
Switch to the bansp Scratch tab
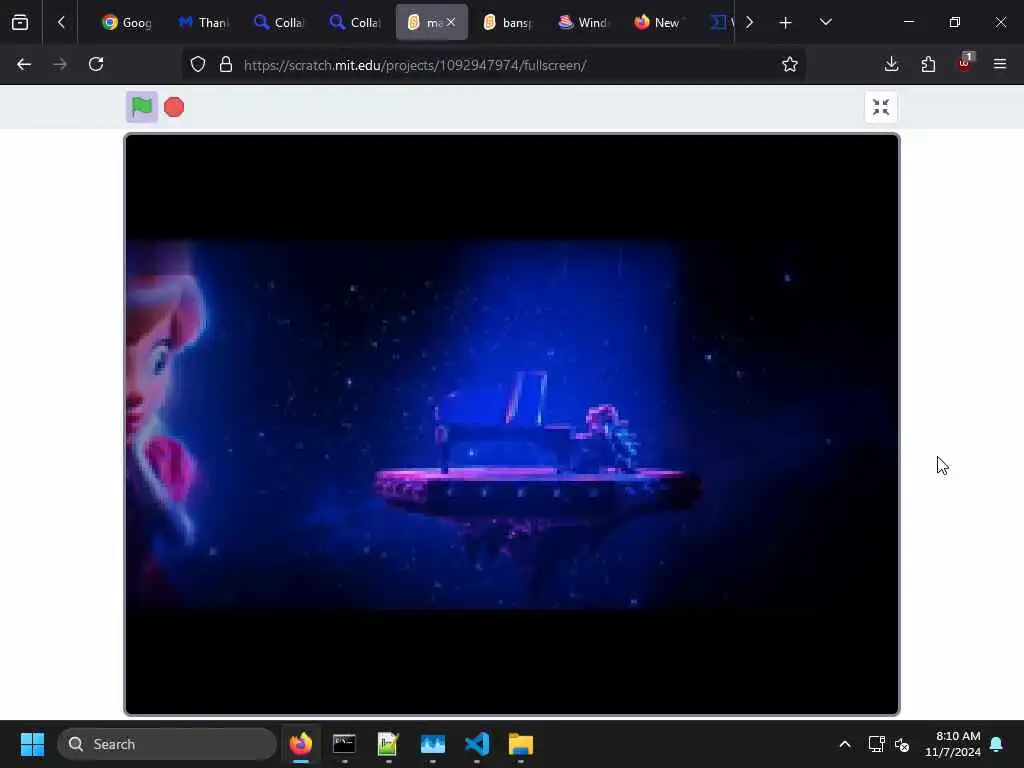[x=508, y=22]
